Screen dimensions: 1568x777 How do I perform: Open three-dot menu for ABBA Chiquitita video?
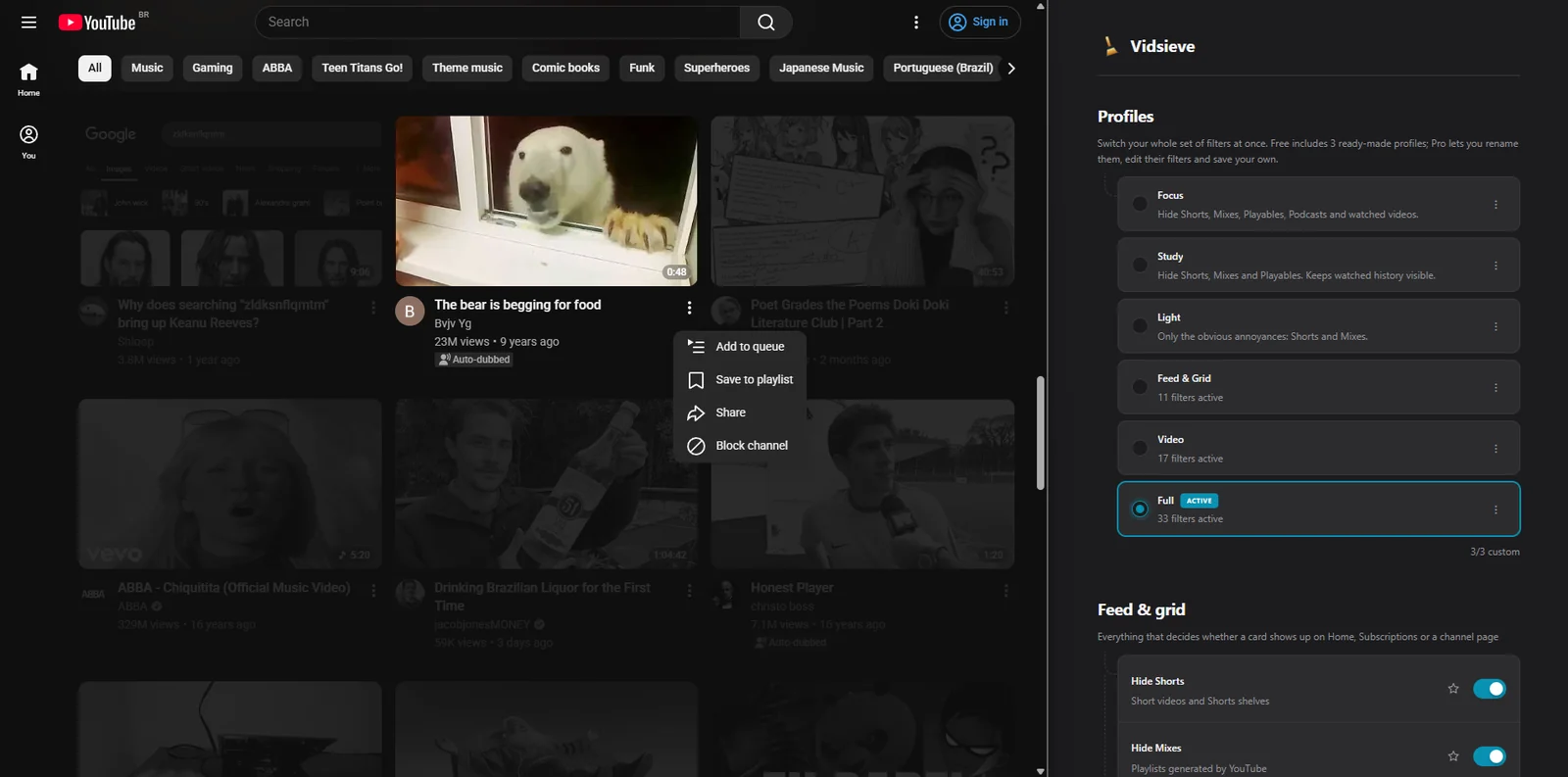pos(373,591)
